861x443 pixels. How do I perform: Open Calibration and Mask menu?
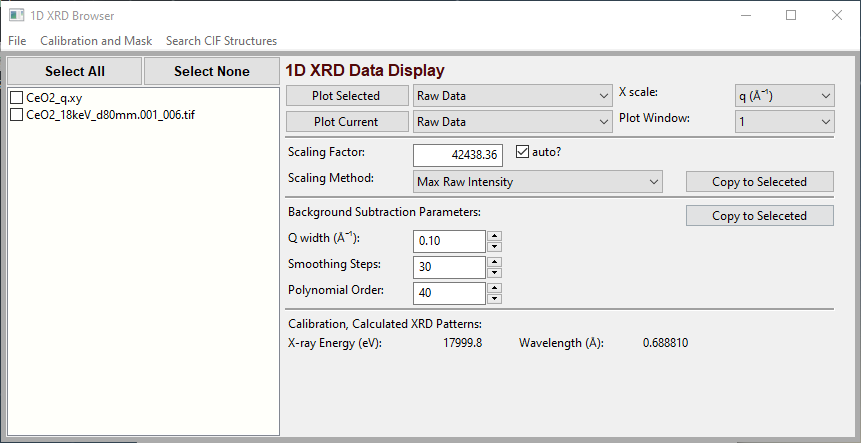coord(96,41)
